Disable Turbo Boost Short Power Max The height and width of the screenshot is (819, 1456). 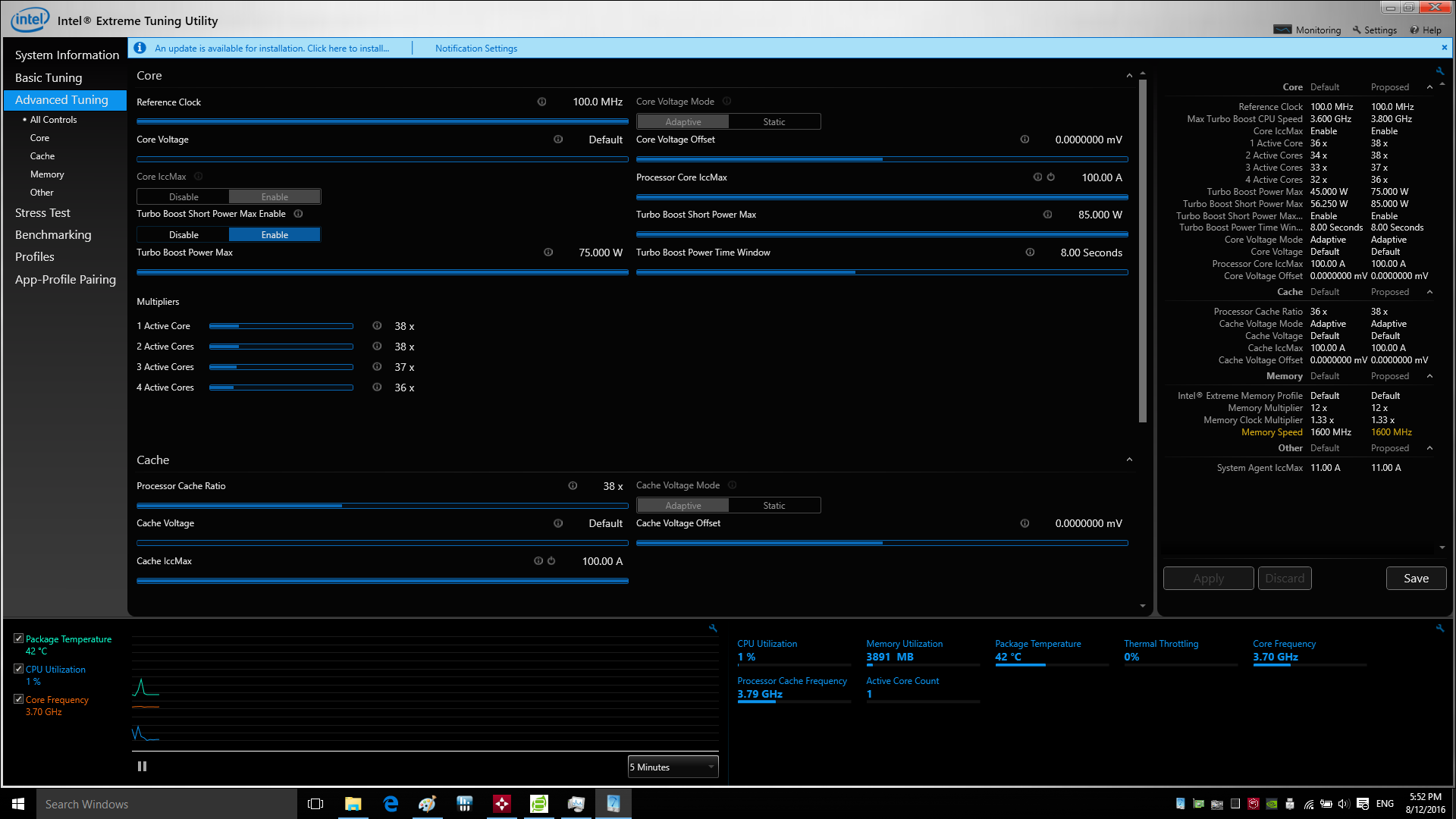coord(184,235)
